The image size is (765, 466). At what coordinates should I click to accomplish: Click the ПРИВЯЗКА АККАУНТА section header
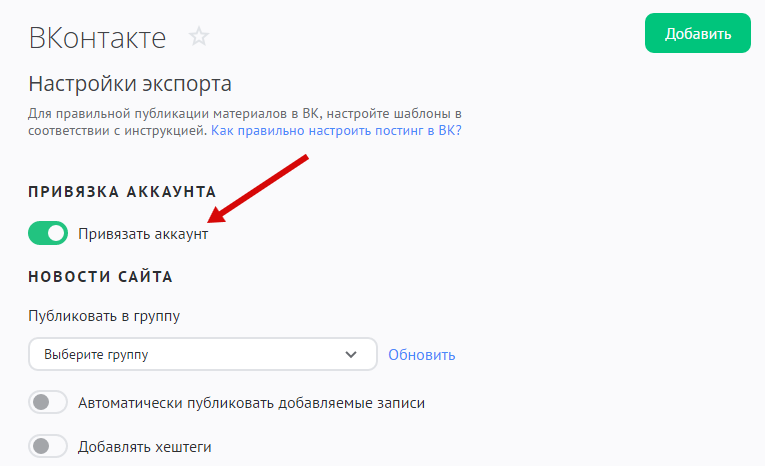[x=122, y=192]
